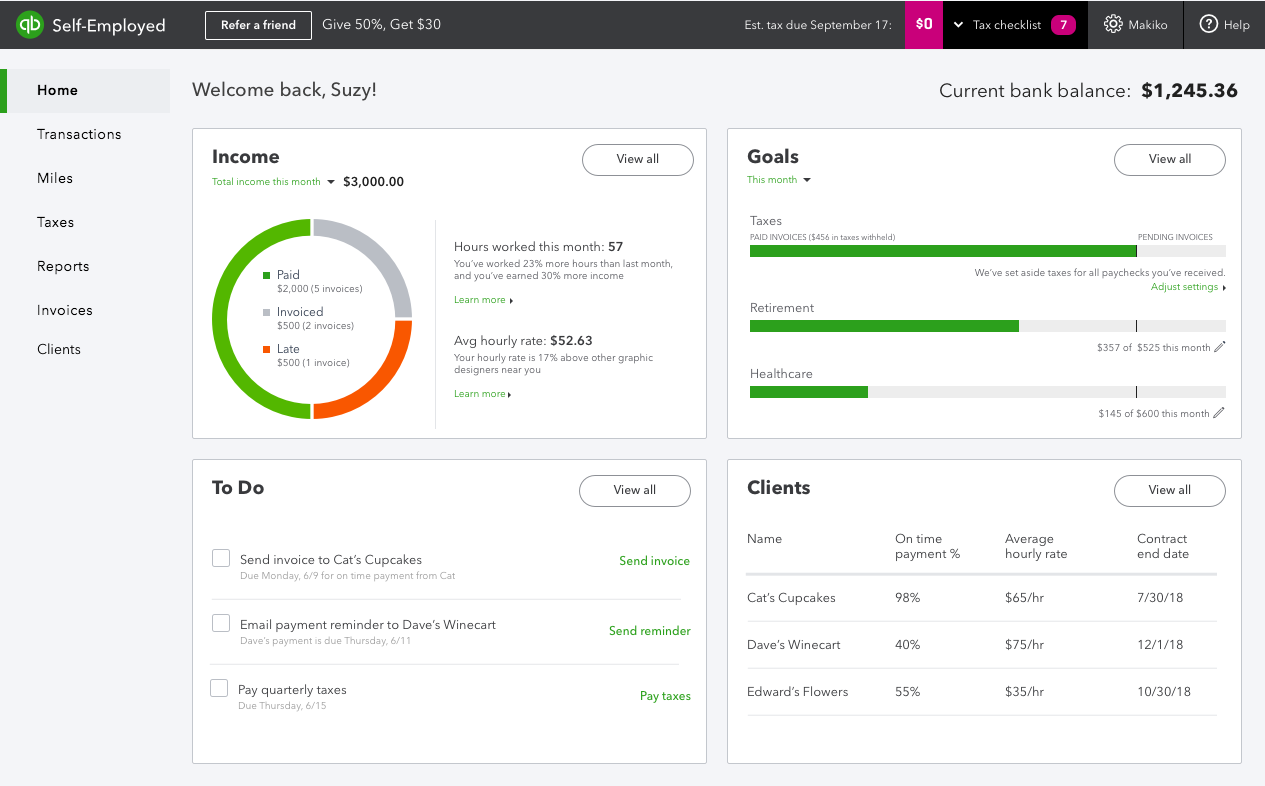Viewport: 1265px width, 786px height.
Task: Open Miles in sidebar
Action: (55, 178)
